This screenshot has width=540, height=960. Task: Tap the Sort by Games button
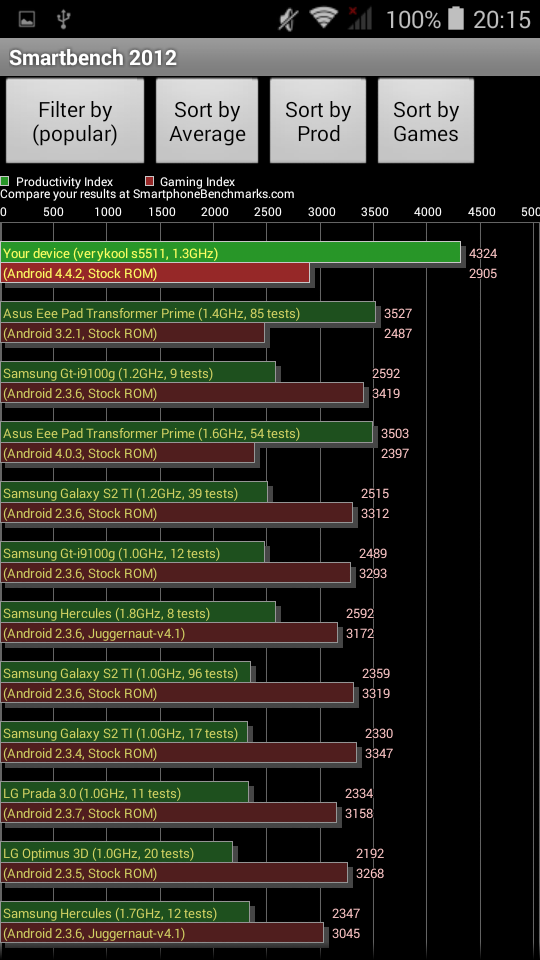tap(426, 121)
